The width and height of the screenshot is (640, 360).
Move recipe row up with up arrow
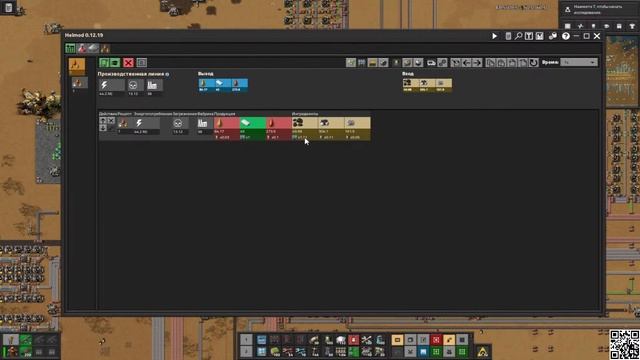[103, 121]
